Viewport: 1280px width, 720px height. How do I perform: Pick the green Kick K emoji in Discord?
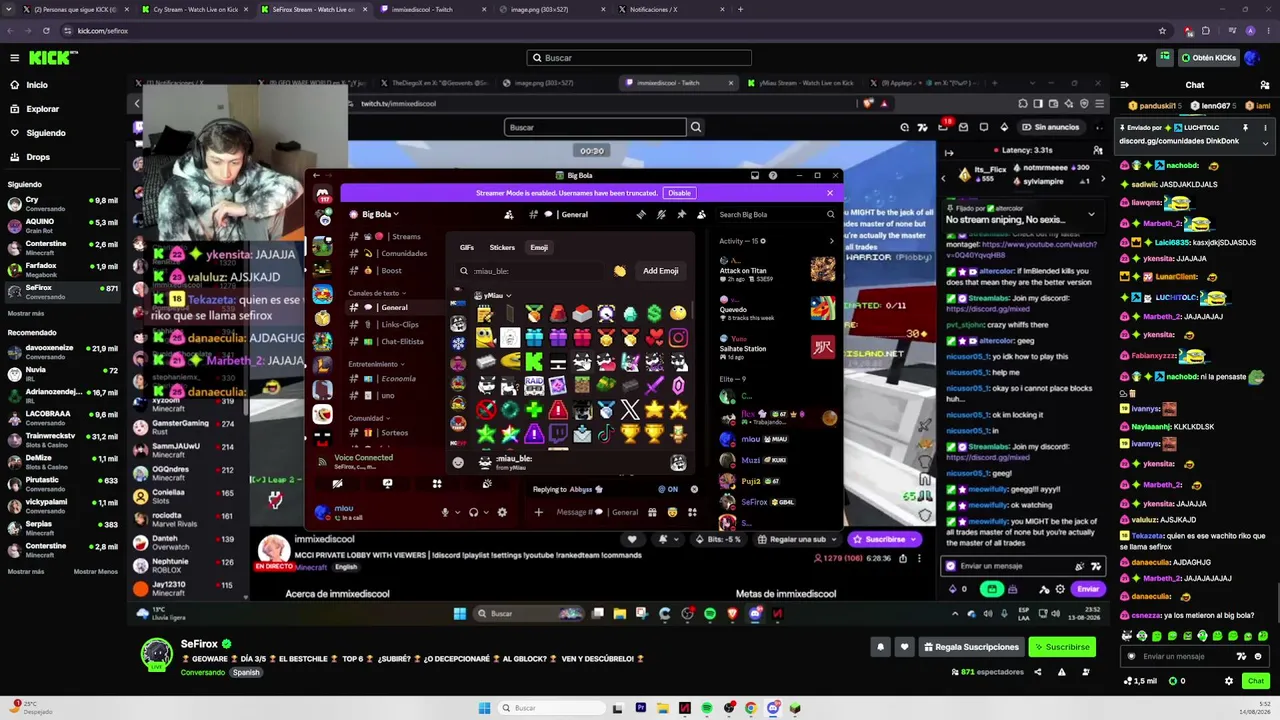pyautogui.click(x=534, y=362)
